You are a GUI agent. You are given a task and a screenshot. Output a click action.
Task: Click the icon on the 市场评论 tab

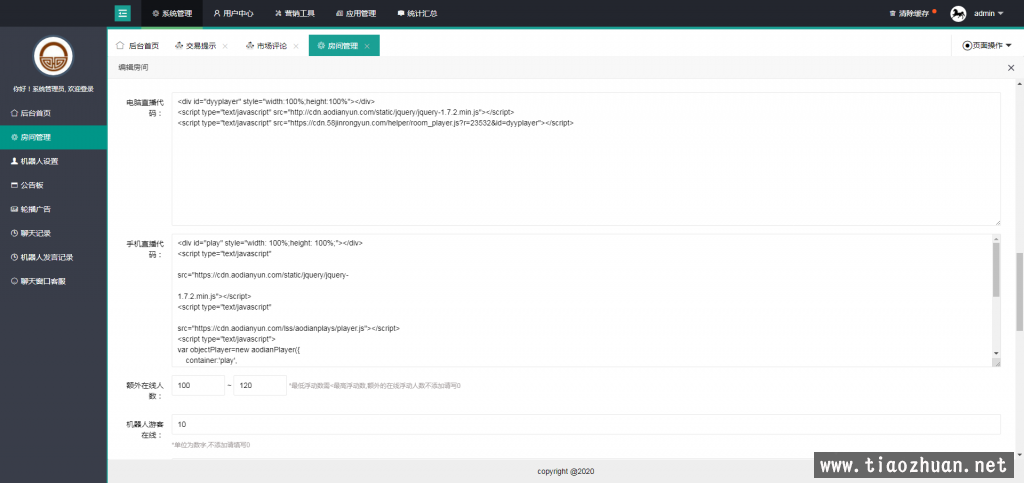249,46
